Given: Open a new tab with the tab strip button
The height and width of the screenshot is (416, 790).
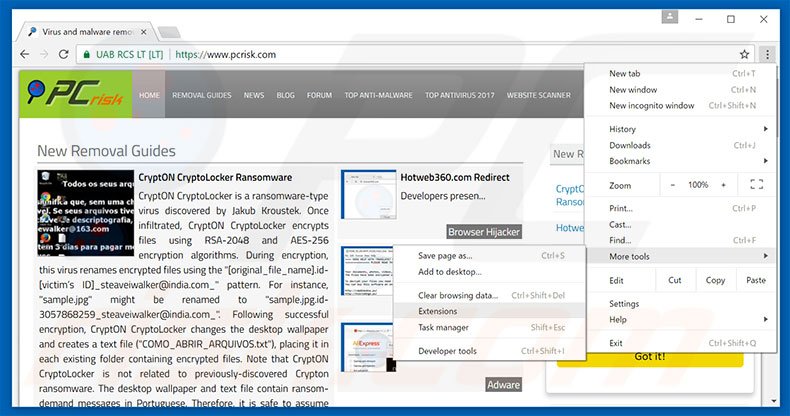Looking at the screenshot, I should point(169,33).
